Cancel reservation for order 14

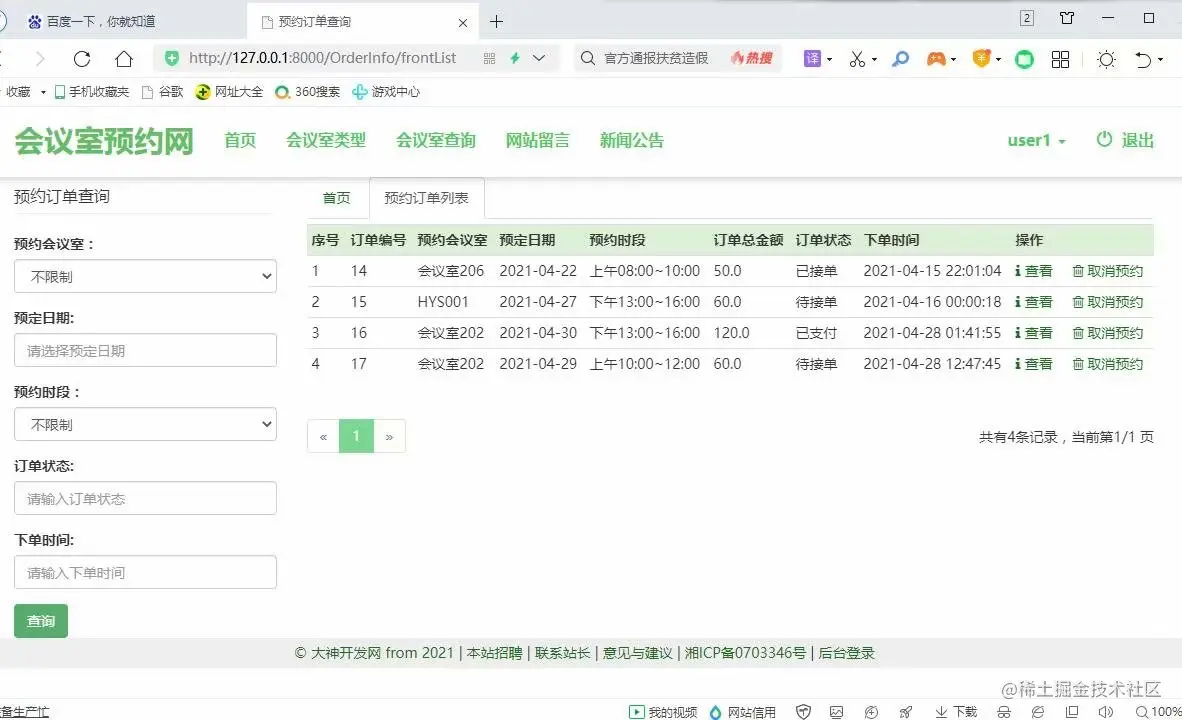pos(1107,271)
